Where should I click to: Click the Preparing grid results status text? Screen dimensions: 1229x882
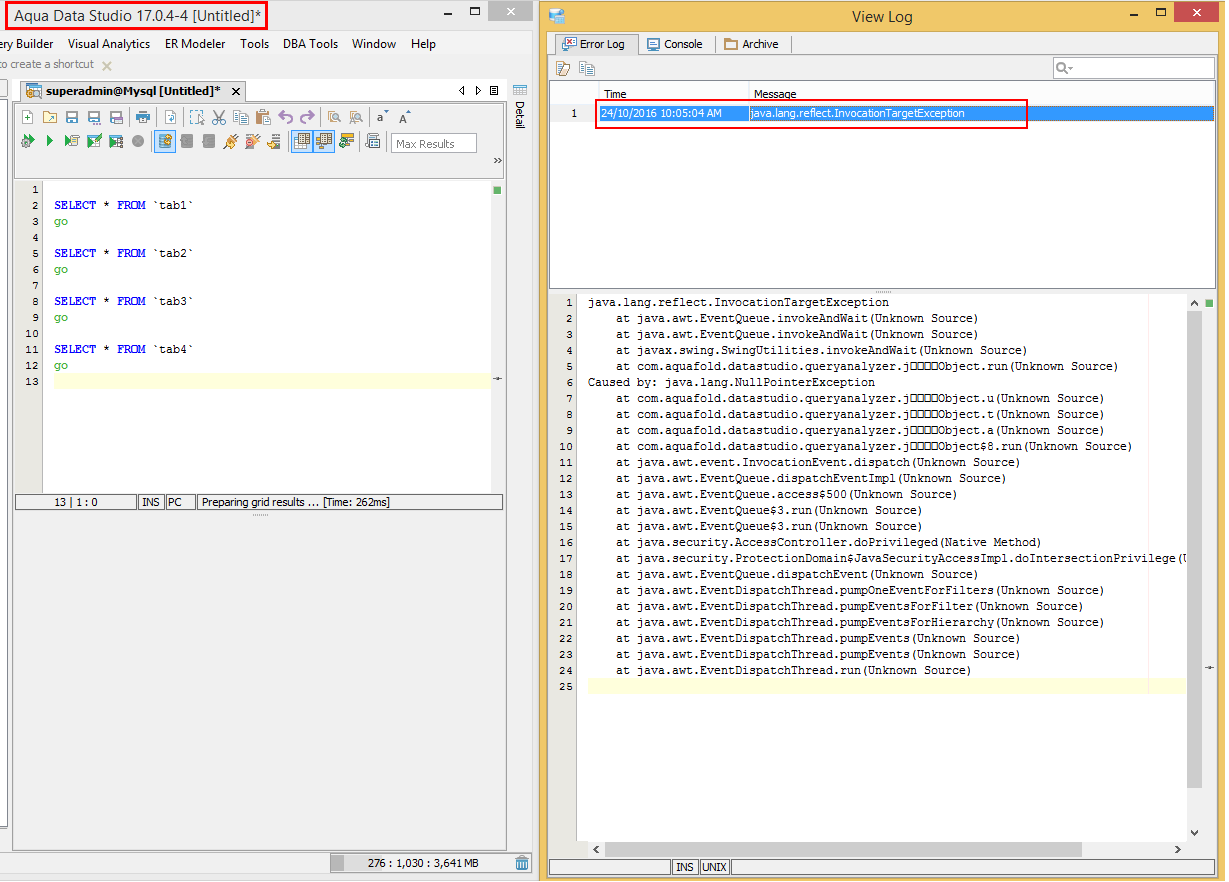point(296,502)
